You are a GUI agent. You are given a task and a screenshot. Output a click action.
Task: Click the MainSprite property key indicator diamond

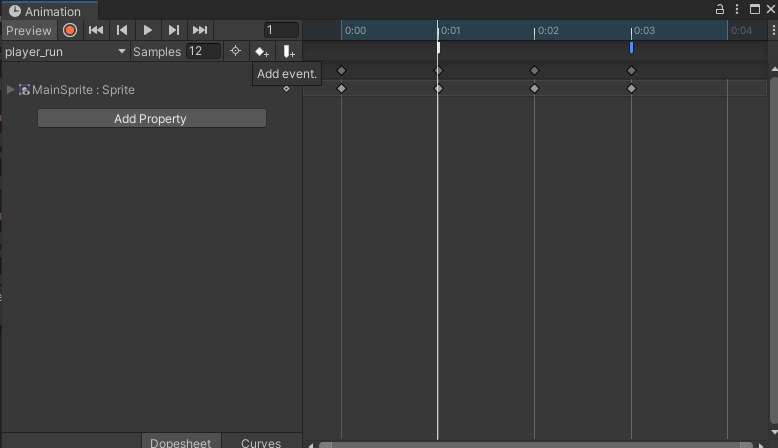click(x=286, y=89)
